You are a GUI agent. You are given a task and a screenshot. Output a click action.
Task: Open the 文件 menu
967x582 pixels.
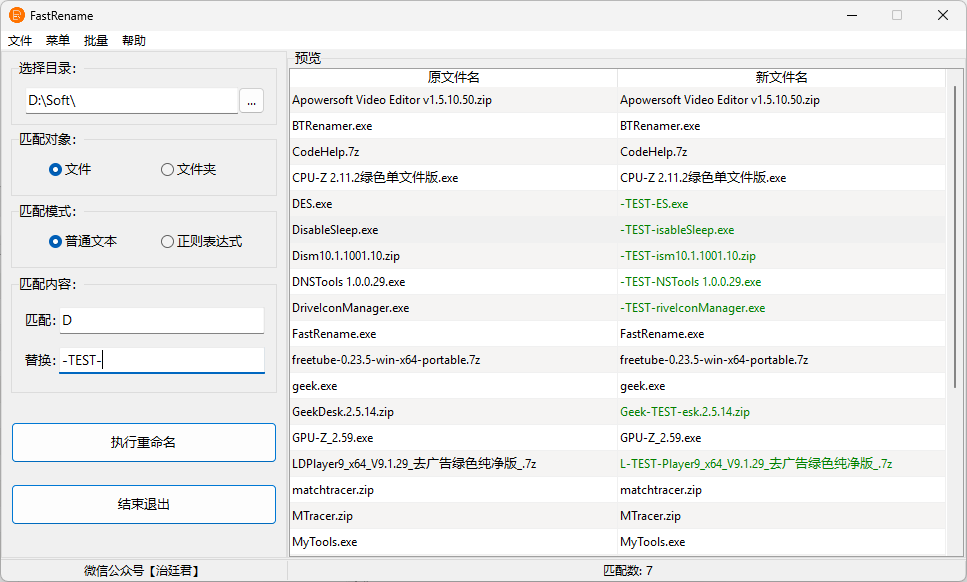coord(20,41)
